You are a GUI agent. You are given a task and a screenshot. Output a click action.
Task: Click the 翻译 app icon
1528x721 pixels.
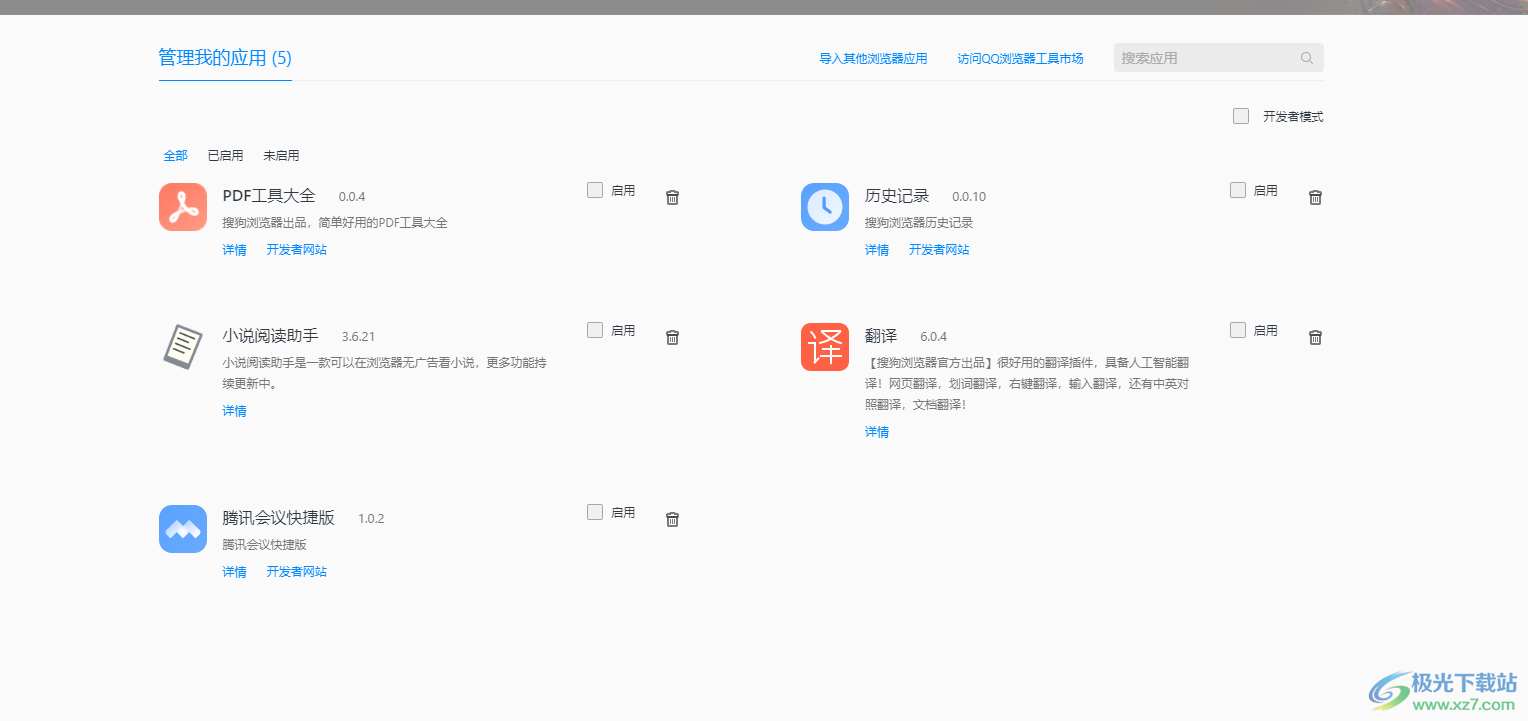825,347
